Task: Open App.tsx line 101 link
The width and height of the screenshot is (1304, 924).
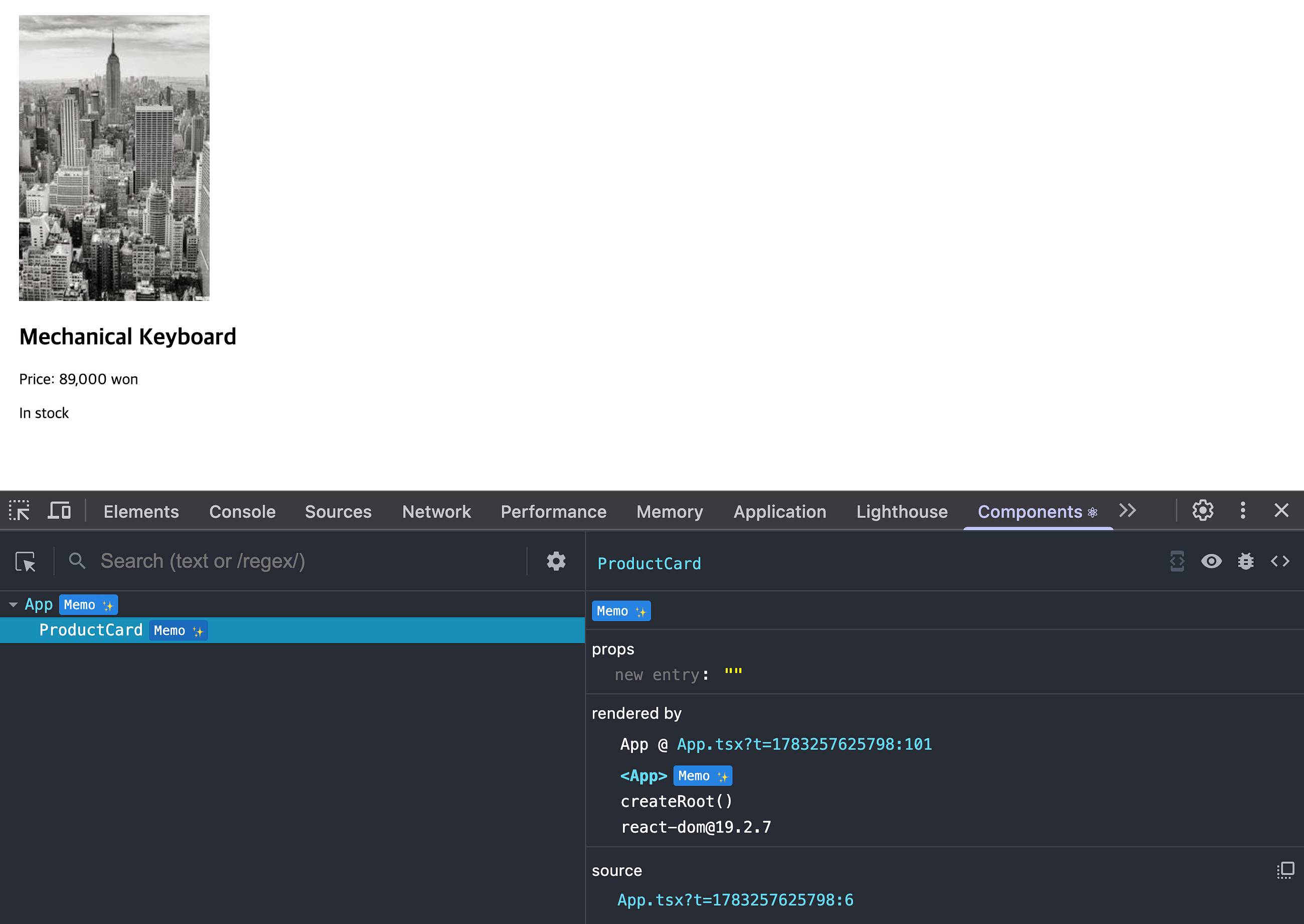Action: pyautogui.click(x=804, y=745)
